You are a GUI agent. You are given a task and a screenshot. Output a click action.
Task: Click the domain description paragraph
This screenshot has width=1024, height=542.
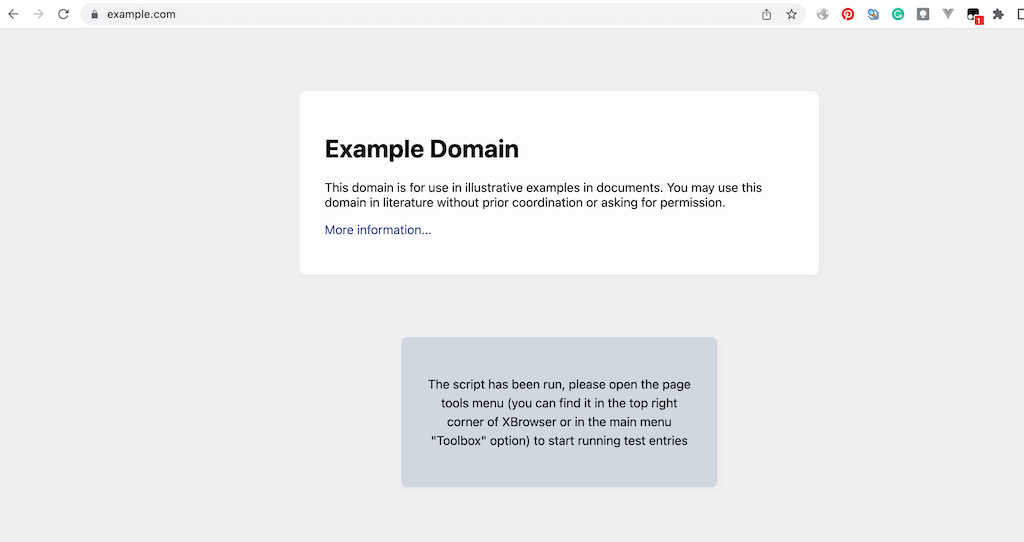[543, 195]
